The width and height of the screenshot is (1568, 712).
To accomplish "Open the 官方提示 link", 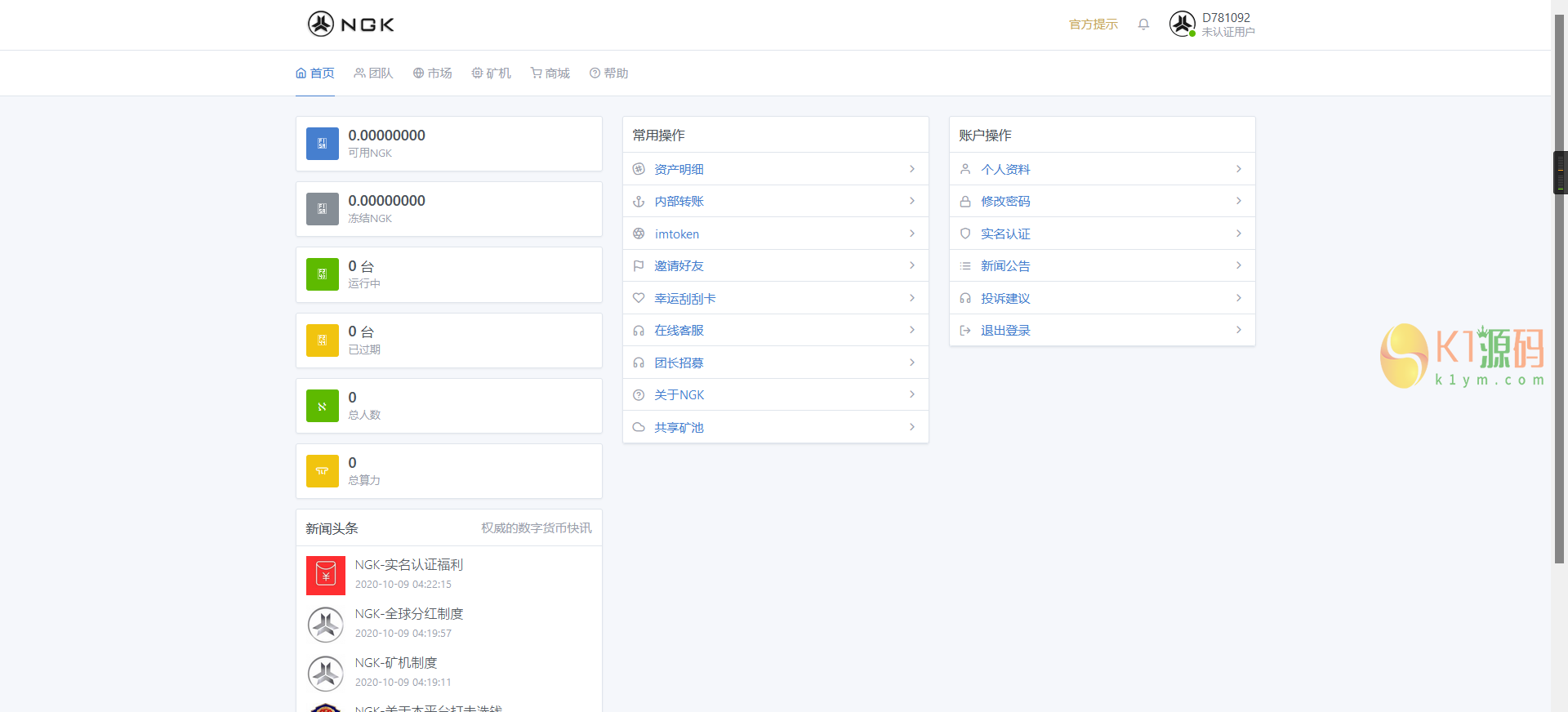I will click(1094, 24).
